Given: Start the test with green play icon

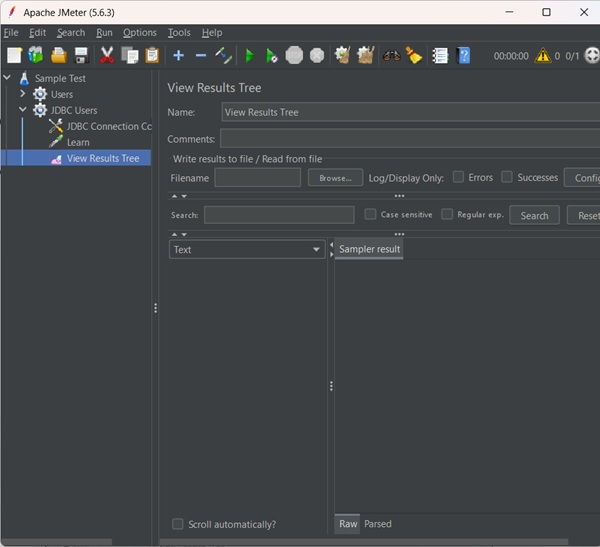Looking at the screenshot, I should coord(249,56).
